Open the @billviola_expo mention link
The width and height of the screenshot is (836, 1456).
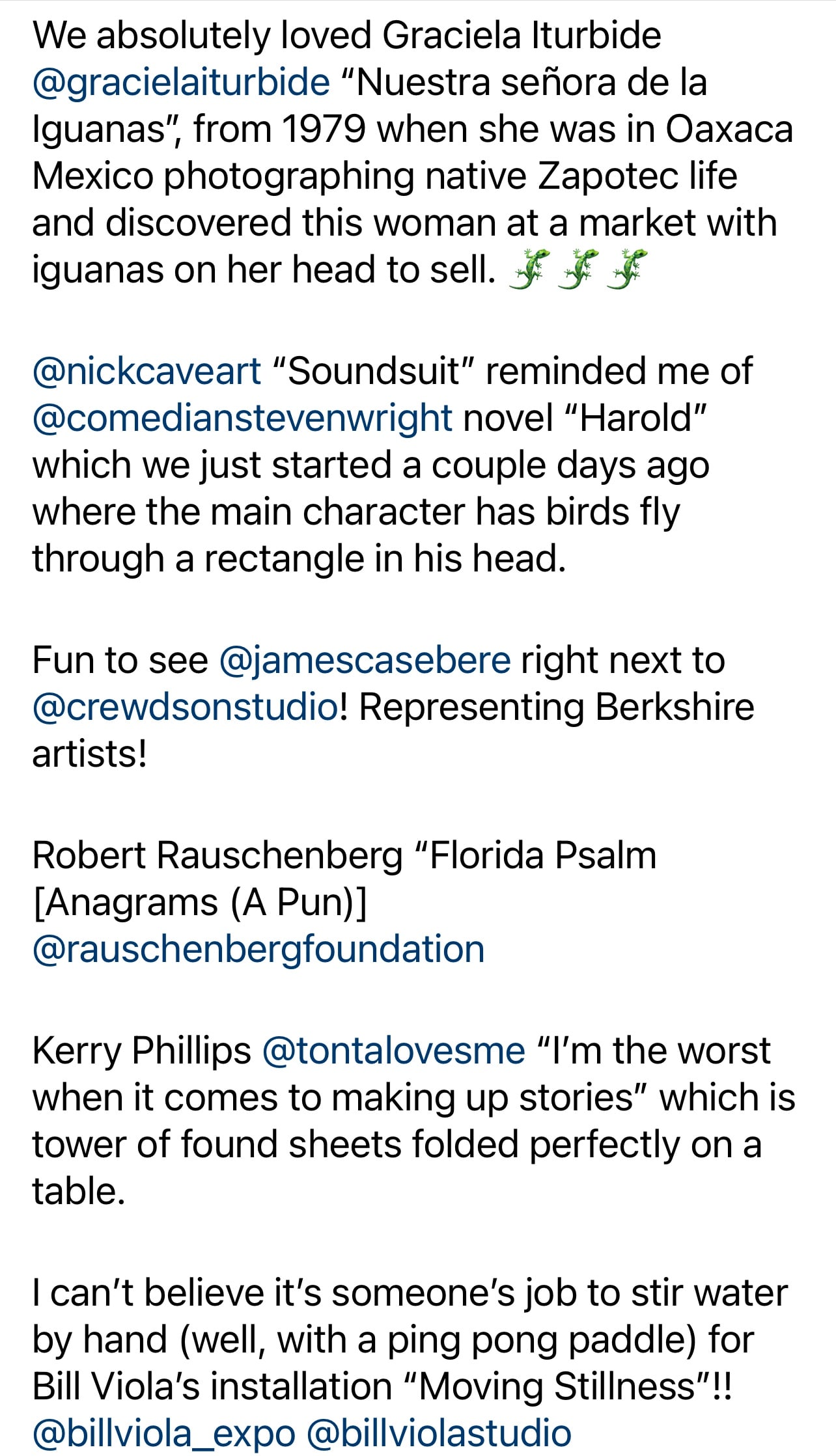click(x=164, y=1434)
